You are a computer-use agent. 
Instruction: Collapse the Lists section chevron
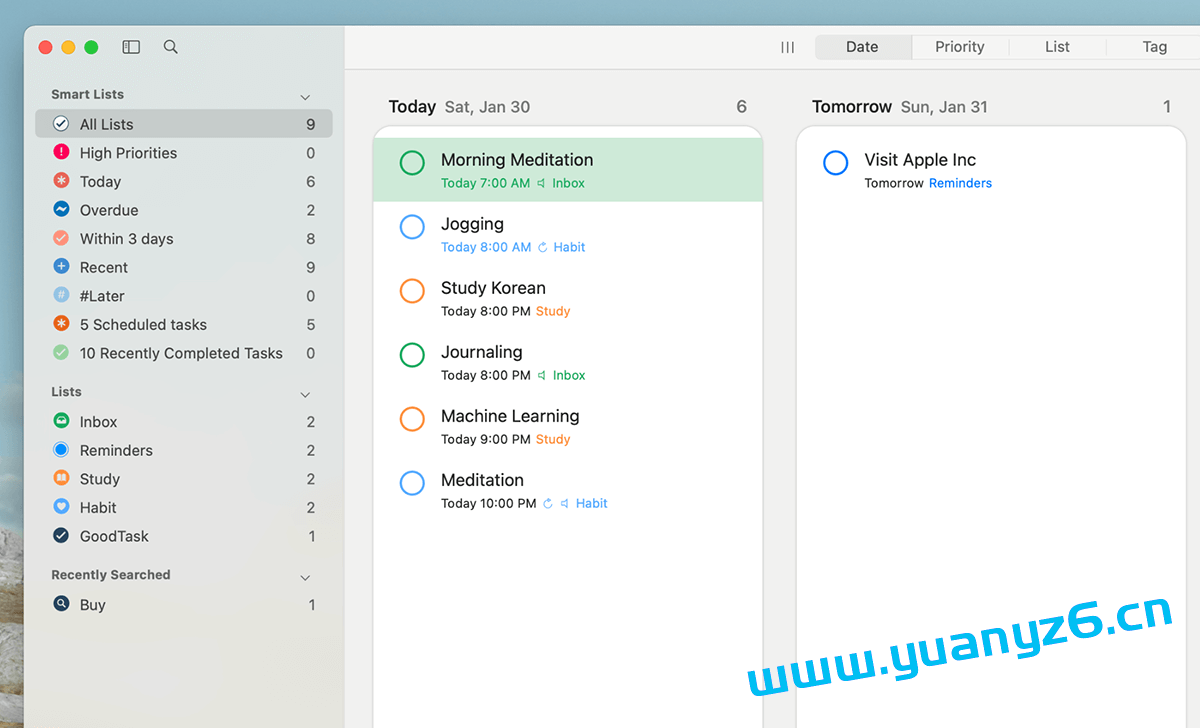305,395
